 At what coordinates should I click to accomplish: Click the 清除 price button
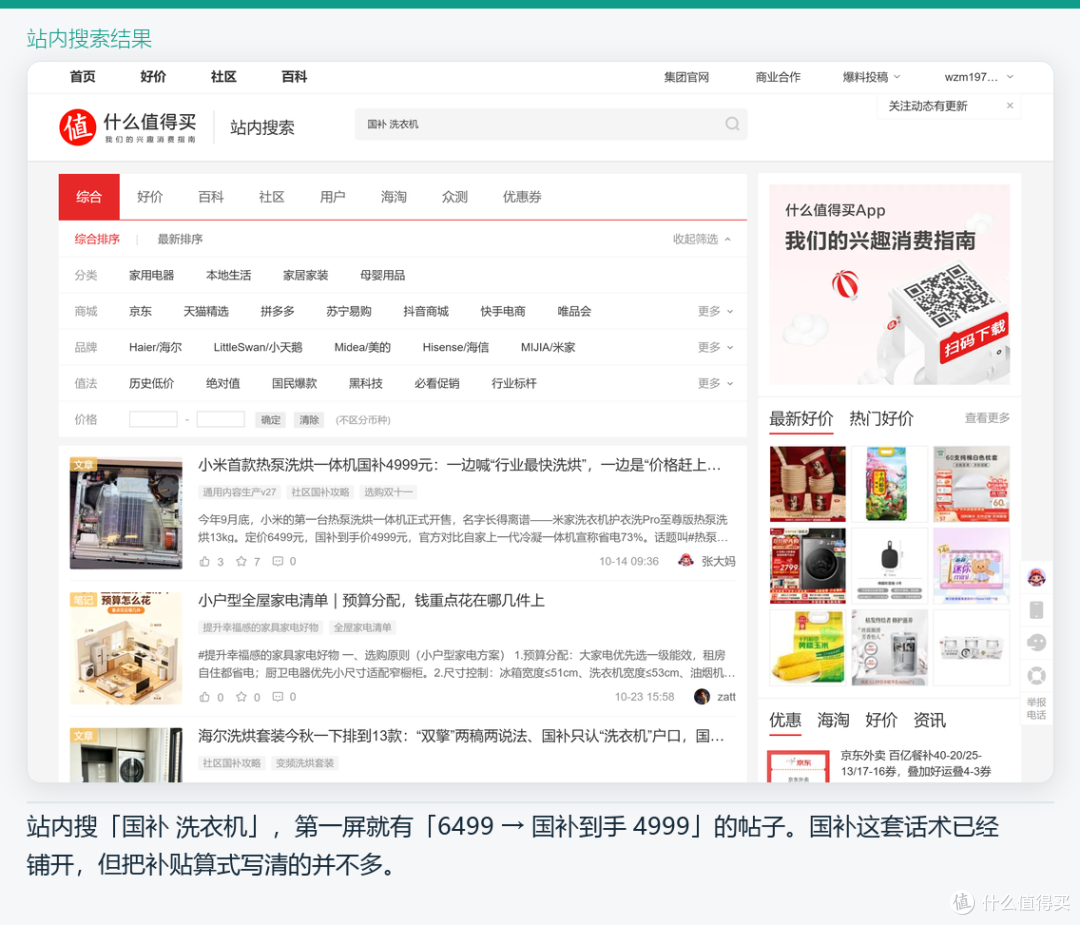click(x=309, y=419)
